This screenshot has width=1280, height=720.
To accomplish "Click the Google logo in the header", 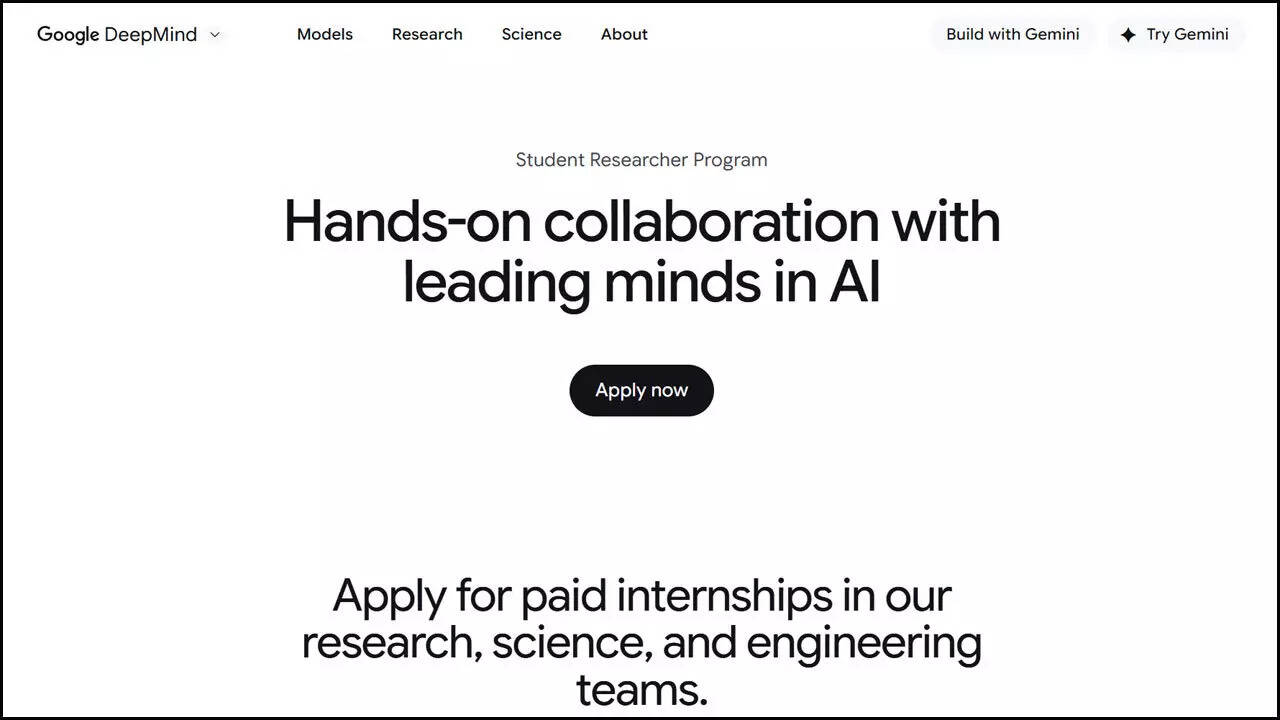I will click(x=66, y=34).
